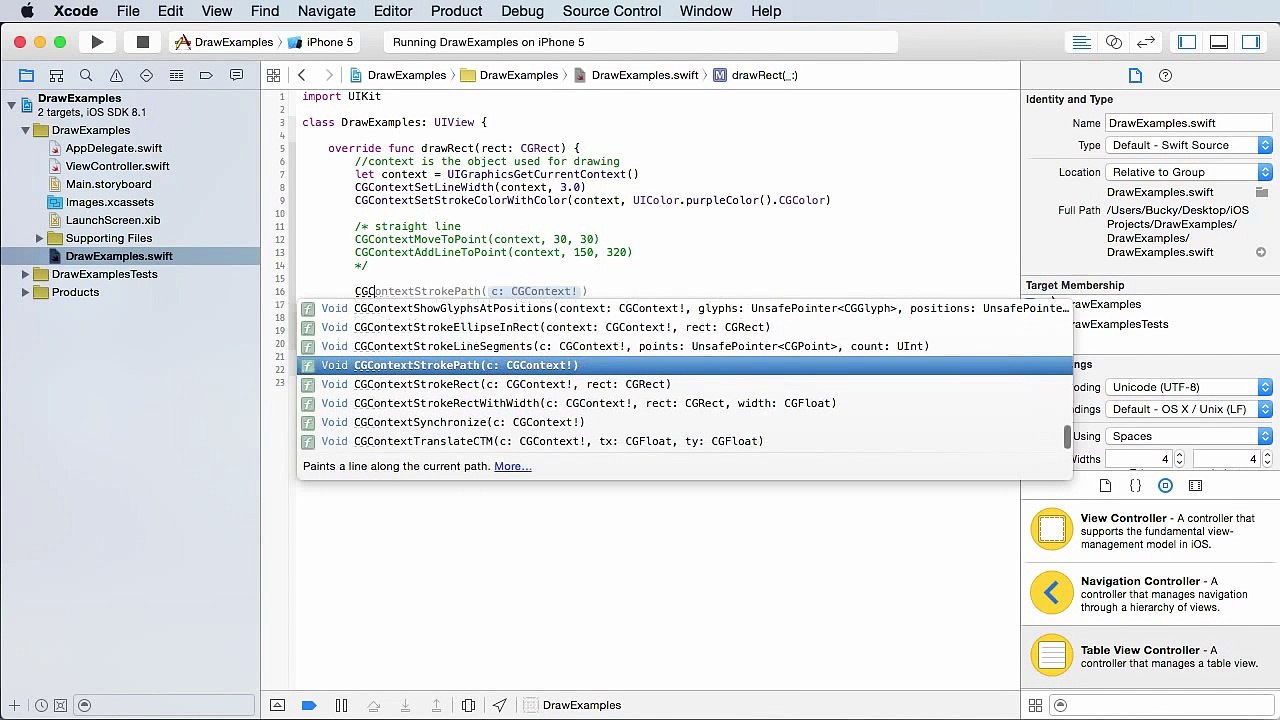Select CGContextSynchronize completion suggestion
Screen dimensions: 1280x720
(x=684, y=422)
